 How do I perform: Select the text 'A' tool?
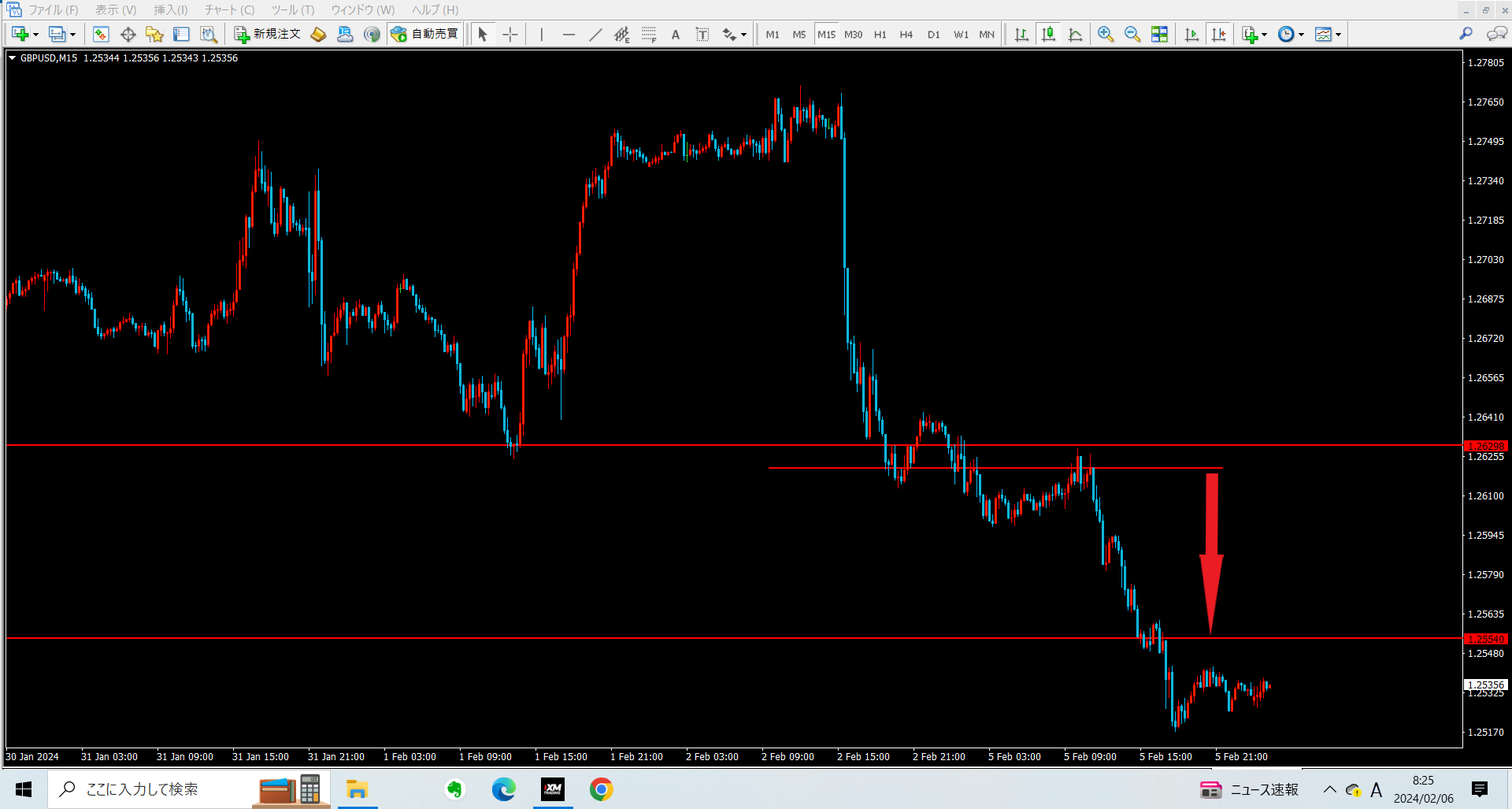tap(676, 34)
